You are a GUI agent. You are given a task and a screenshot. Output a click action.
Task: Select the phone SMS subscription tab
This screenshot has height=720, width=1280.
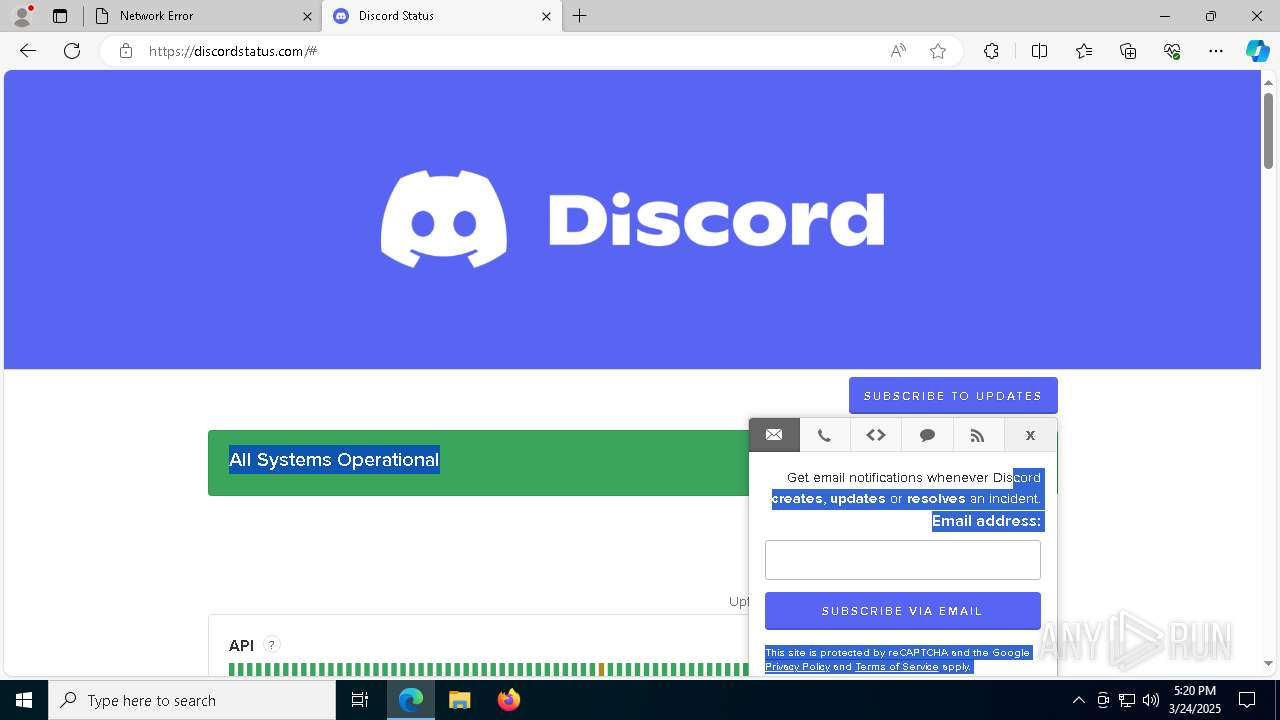(824, 435)
